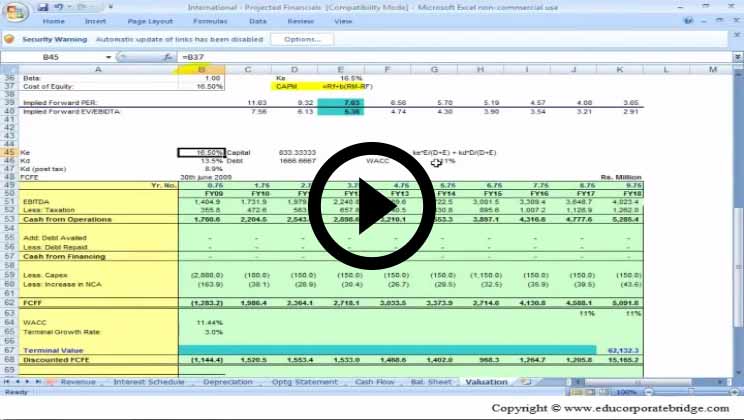
Task: Select the Valuation sheet tab
Action: [486, 382]
